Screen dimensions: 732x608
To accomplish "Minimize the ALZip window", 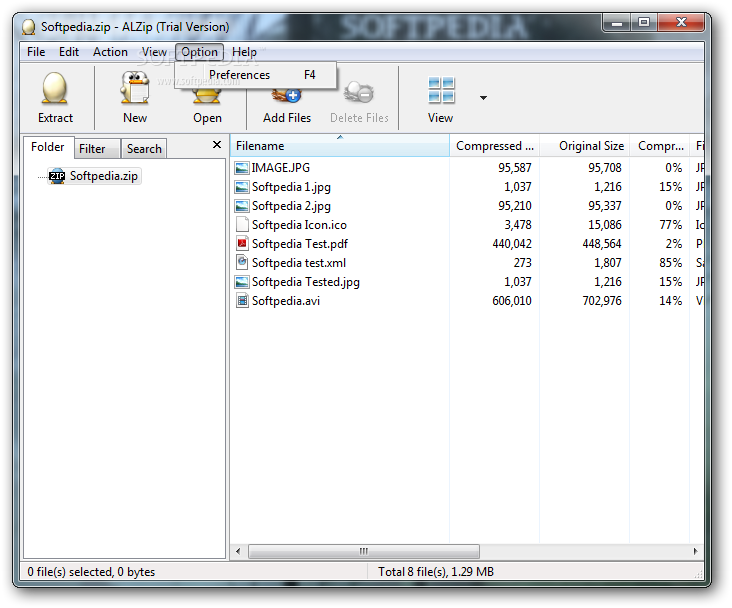I will click(617, 22).
